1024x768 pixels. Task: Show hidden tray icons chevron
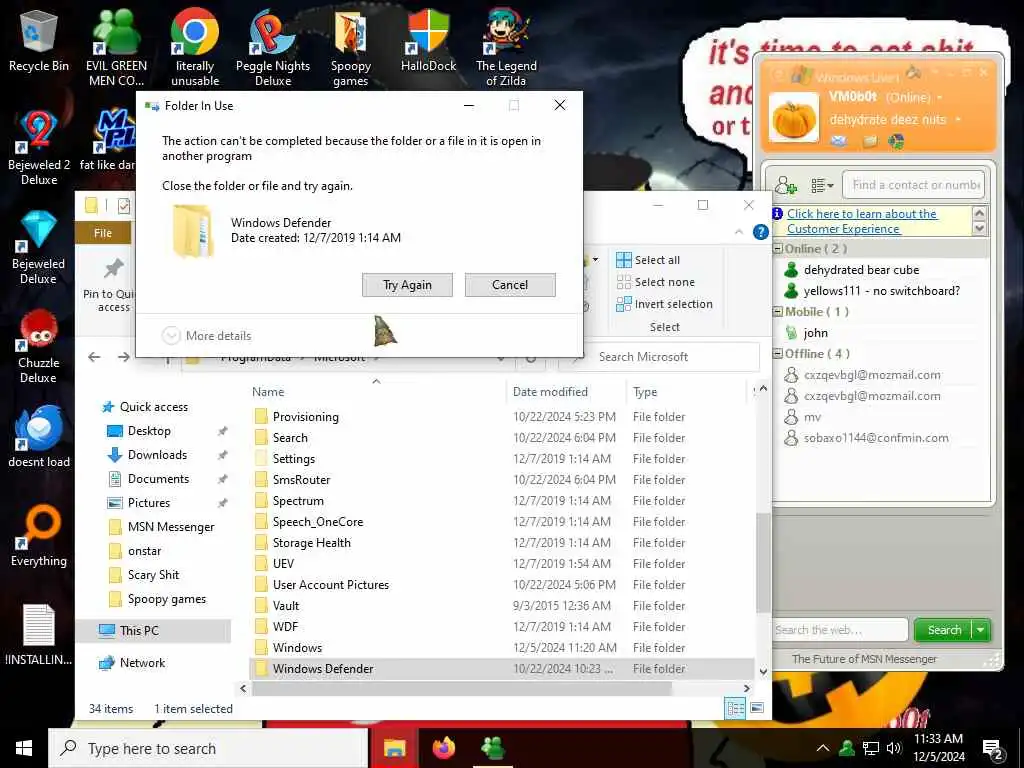point(823,748)
